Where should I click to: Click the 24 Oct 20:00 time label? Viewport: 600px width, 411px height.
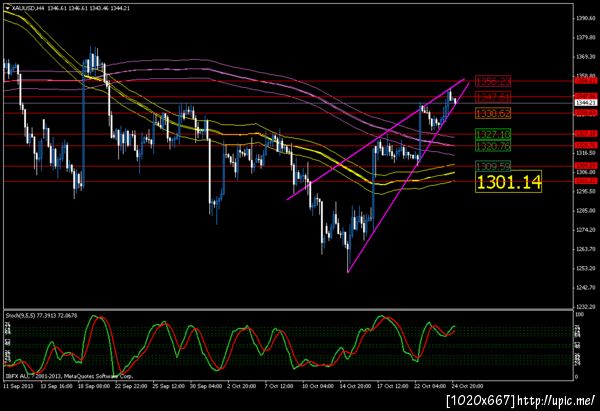pos(468,386)
